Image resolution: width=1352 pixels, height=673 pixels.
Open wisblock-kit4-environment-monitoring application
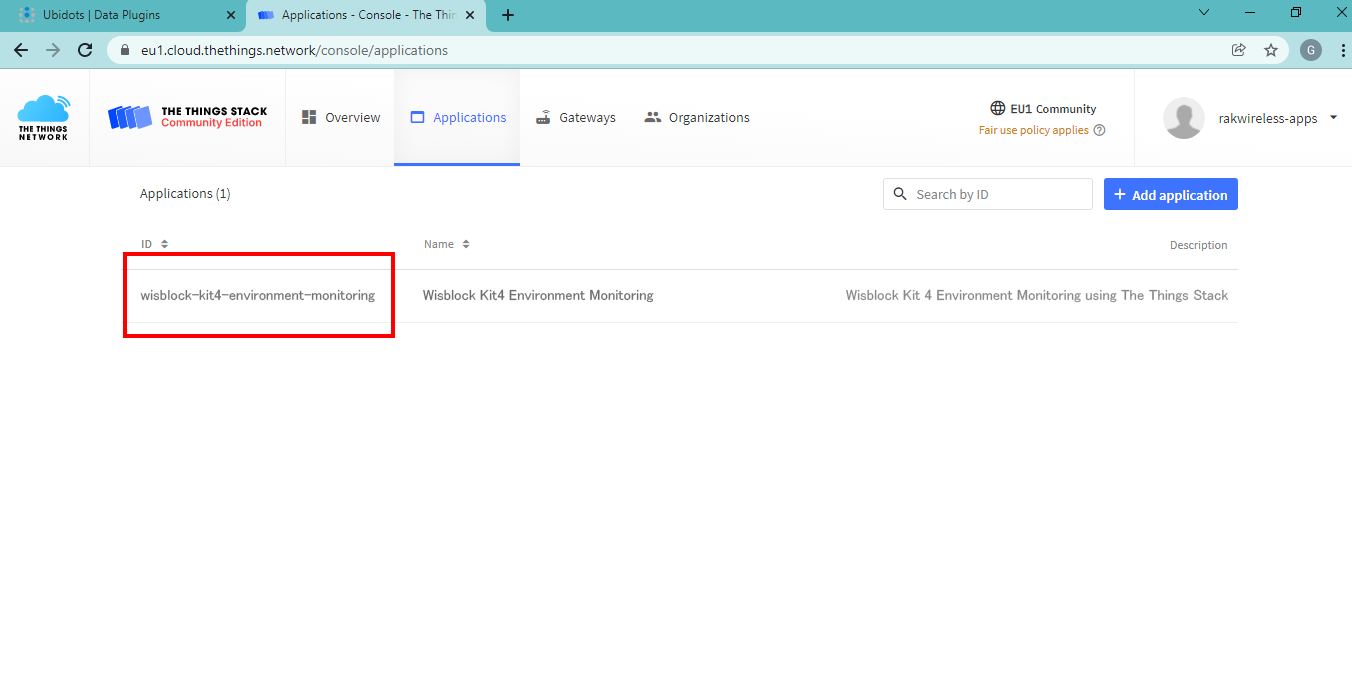coord(258,295)
